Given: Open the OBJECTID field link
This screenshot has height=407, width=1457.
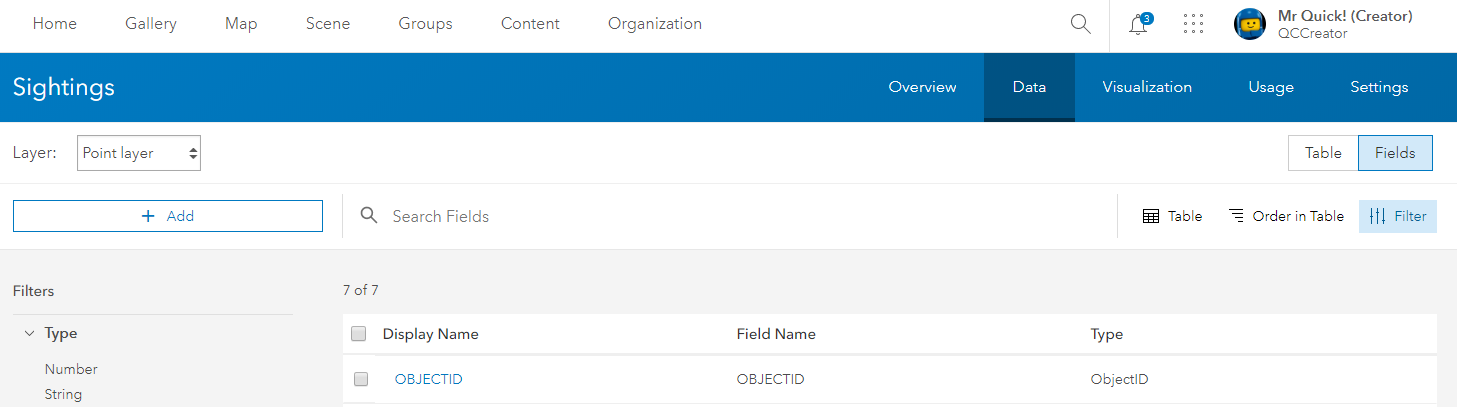Looking at the screenshot, I should (x=428, y=379).
